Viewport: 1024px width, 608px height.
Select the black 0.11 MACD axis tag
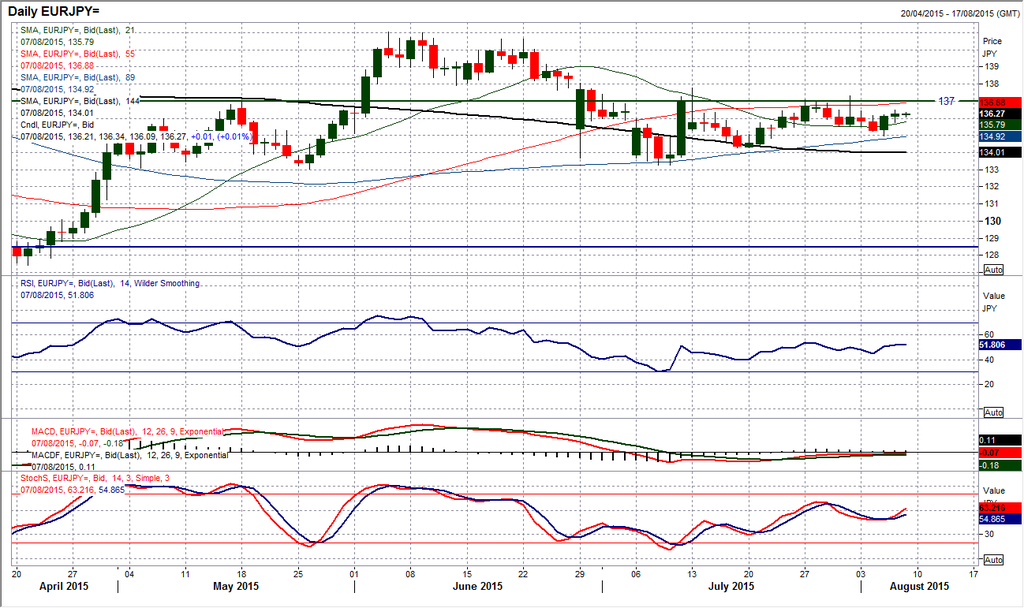1000,441
